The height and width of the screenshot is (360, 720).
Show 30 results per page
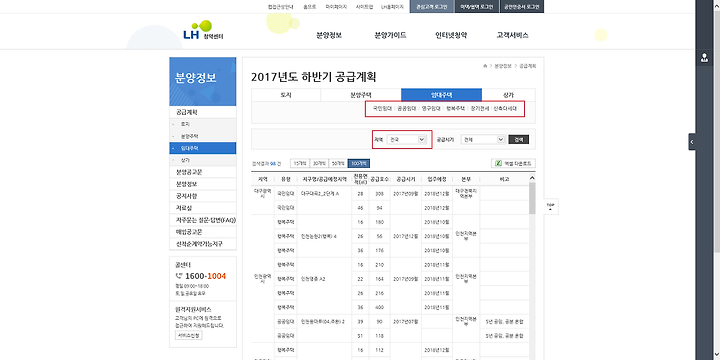(319, 163)
